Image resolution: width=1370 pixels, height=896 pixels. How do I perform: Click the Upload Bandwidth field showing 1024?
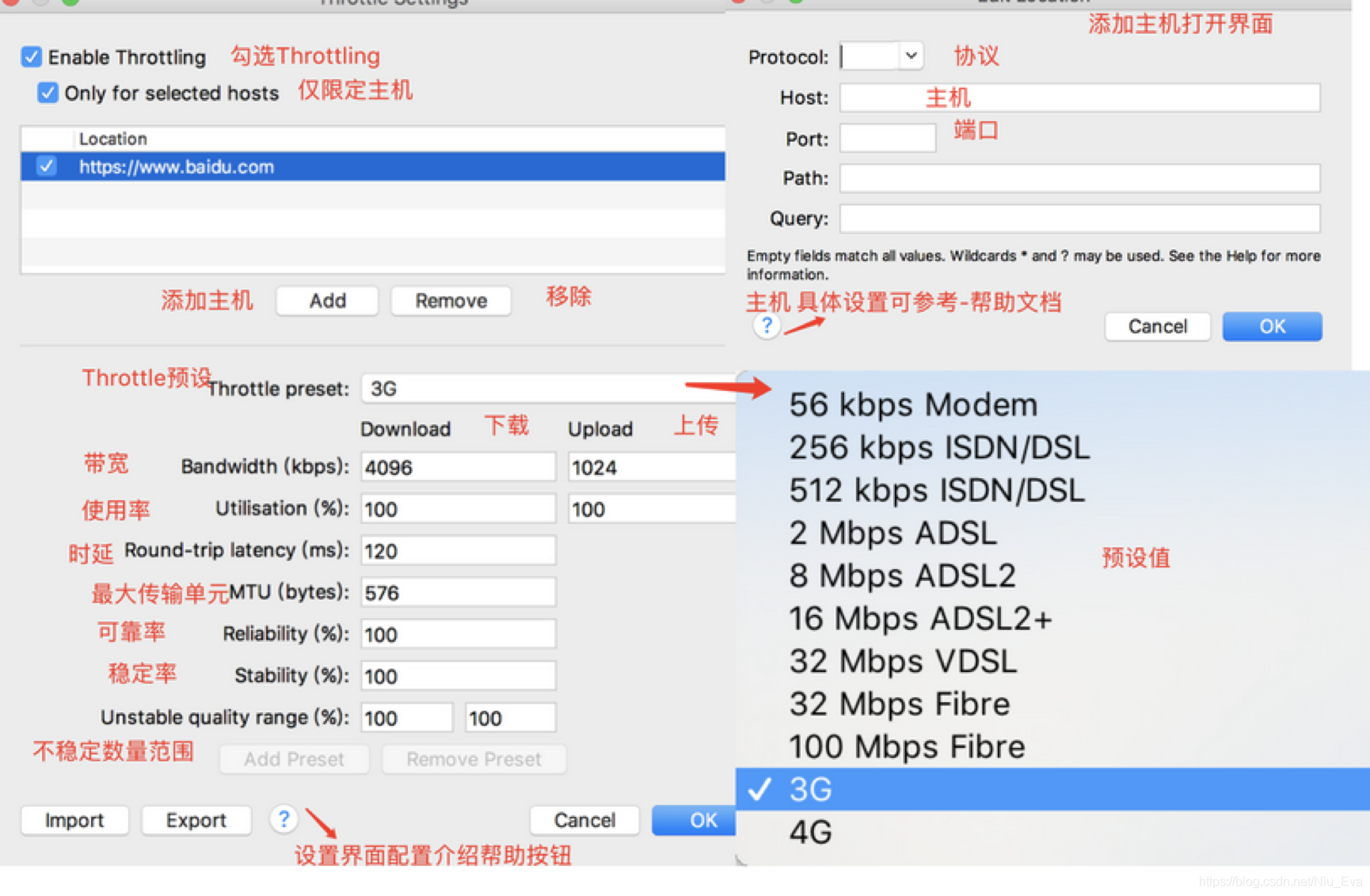[652, 467]
